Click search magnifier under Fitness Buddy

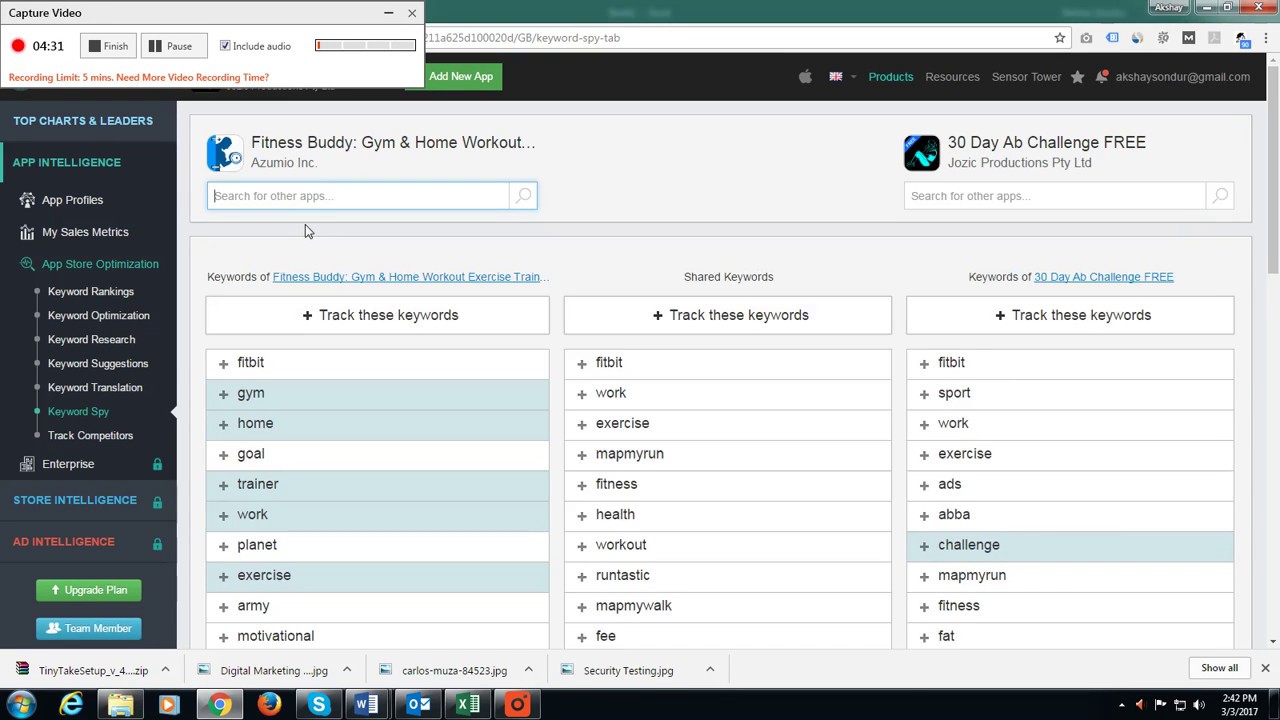(523, 196)
